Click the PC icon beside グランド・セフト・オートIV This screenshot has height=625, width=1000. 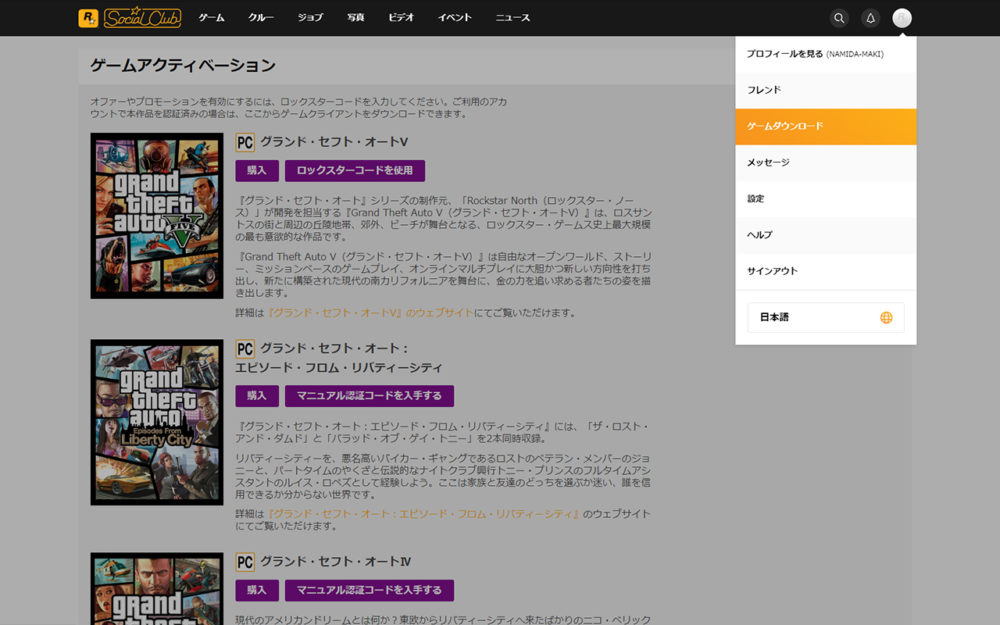click(x=245, y=562)
